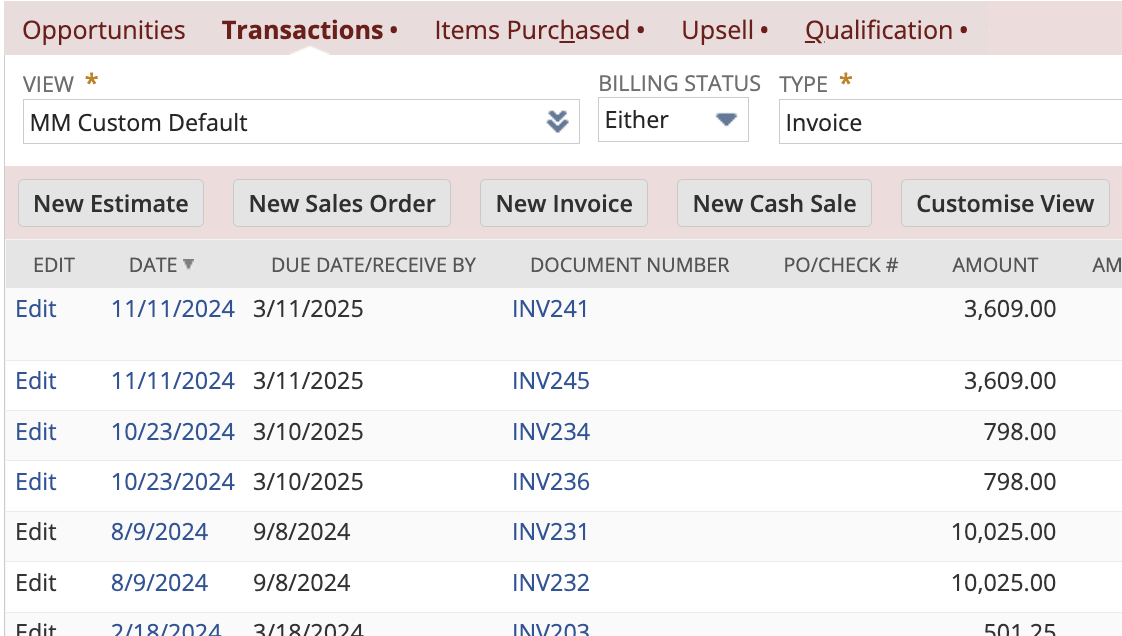This screenshot has height=636, width=1122.
Task: Open the 8/9/2024 date link for INV232
Action: (159, 583)
